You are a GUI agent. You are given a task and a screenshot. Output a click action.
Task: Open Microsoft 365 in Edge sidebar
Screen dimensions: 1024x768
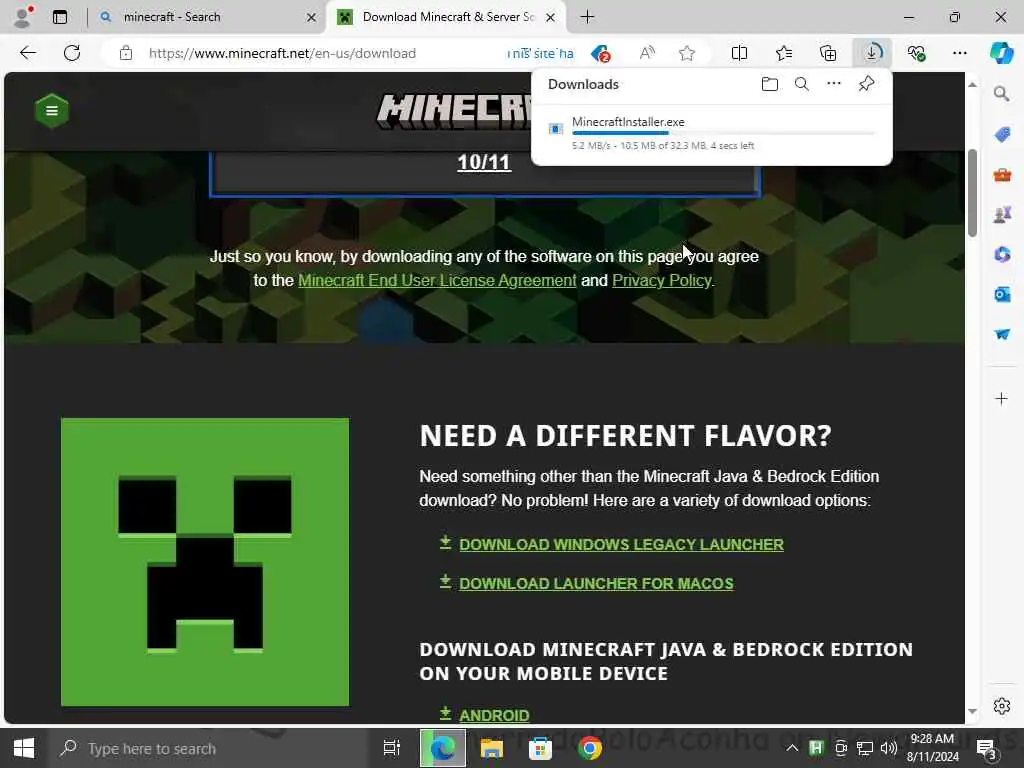(x=1001, y=254)
